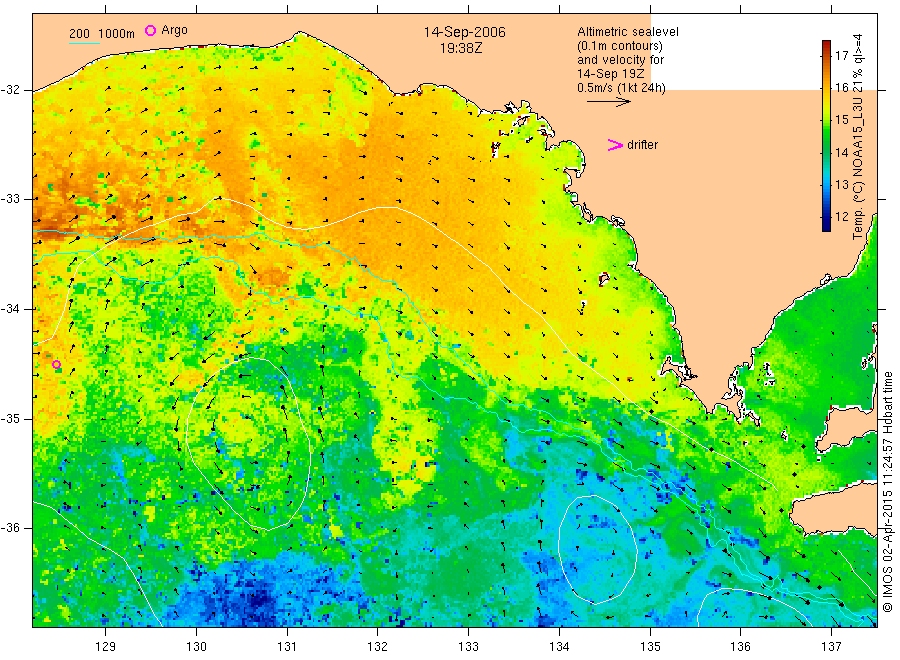
Task: Click longitude label 130
Action: click(196, 647)
